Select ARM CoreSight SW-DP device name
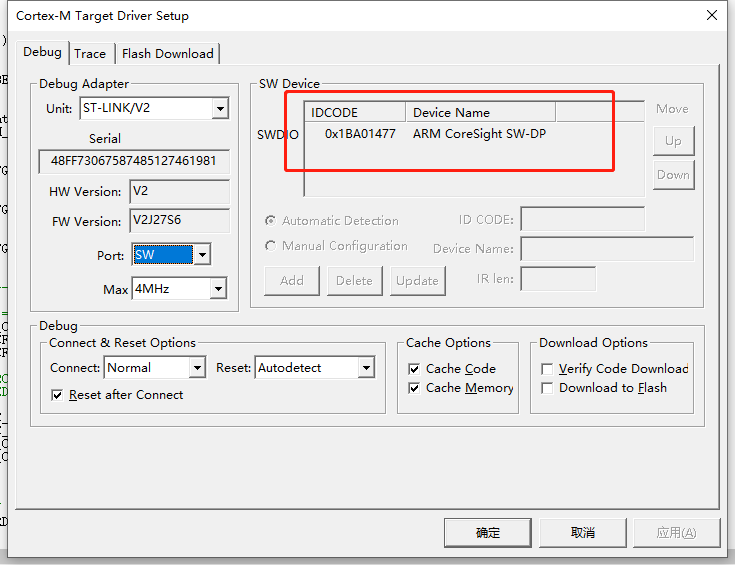Image resolution: width=735 pixels, height=565 pixels. (479, 134)
